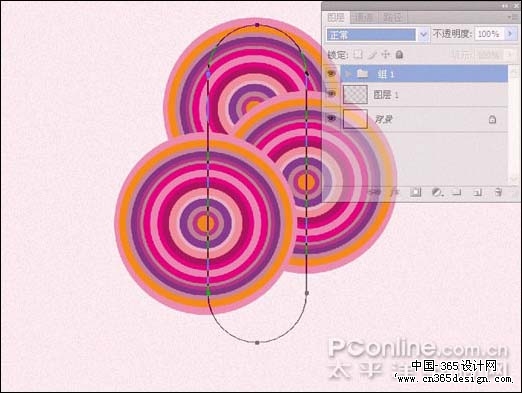
Task: Expand the 组 1 group triangle
Action: (x=349, y=74)
